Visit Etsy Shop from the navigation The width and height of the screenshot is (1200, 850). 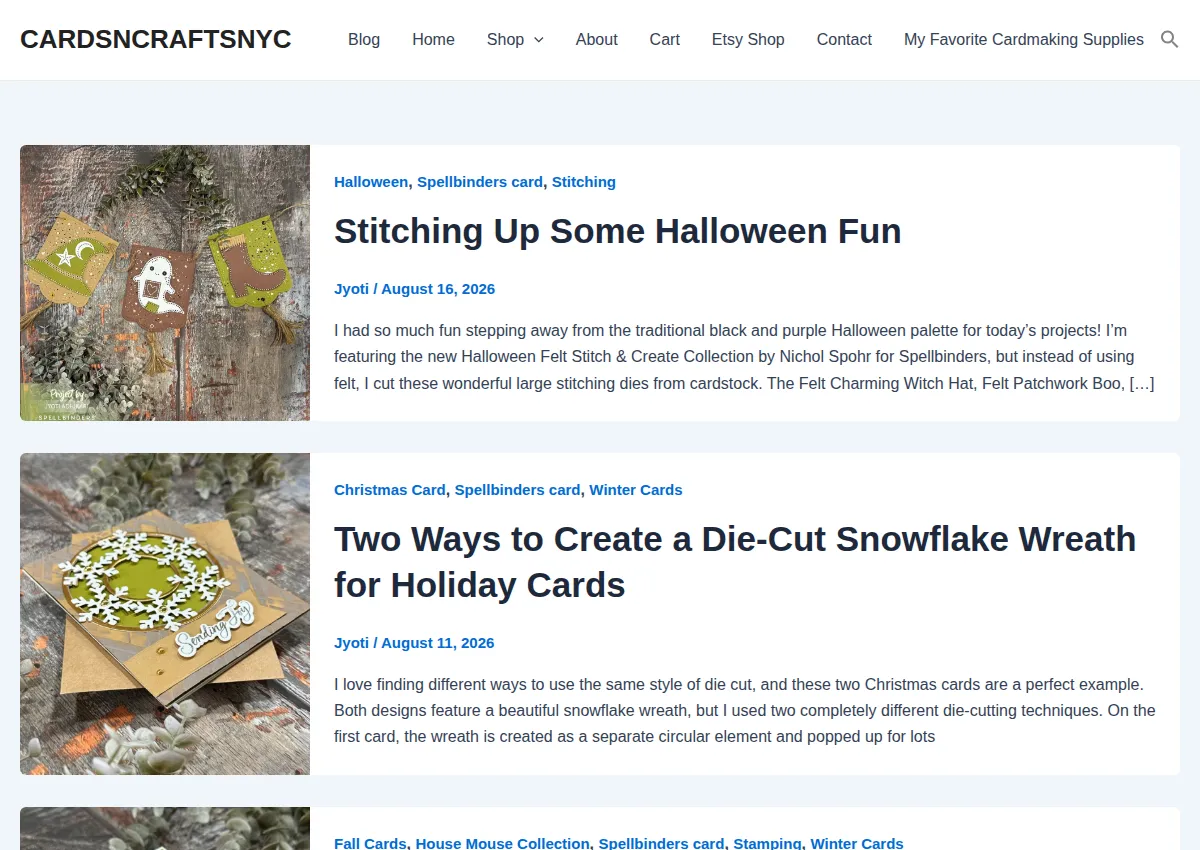748,40
